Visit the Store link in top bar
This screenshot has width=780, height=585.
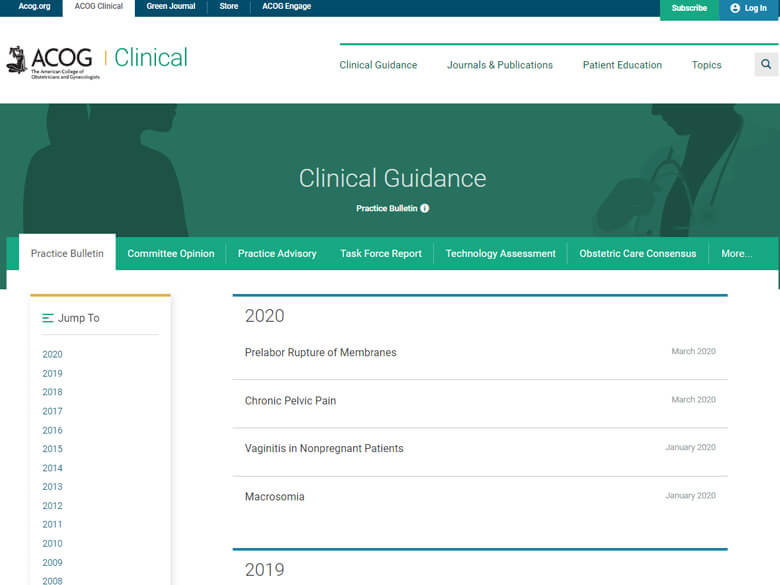pos(229,7)
